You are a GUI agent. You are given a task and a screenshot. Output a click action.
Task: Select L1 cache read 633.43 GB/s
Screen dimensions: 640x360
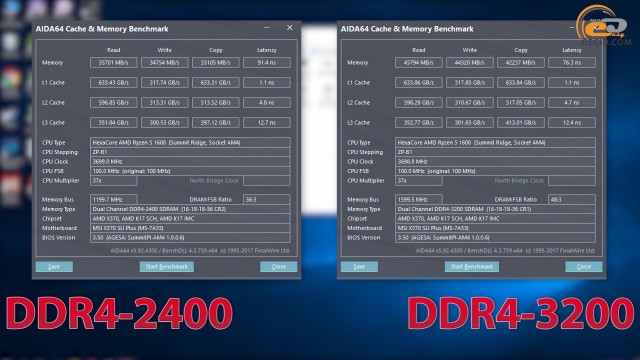[113, 82]
